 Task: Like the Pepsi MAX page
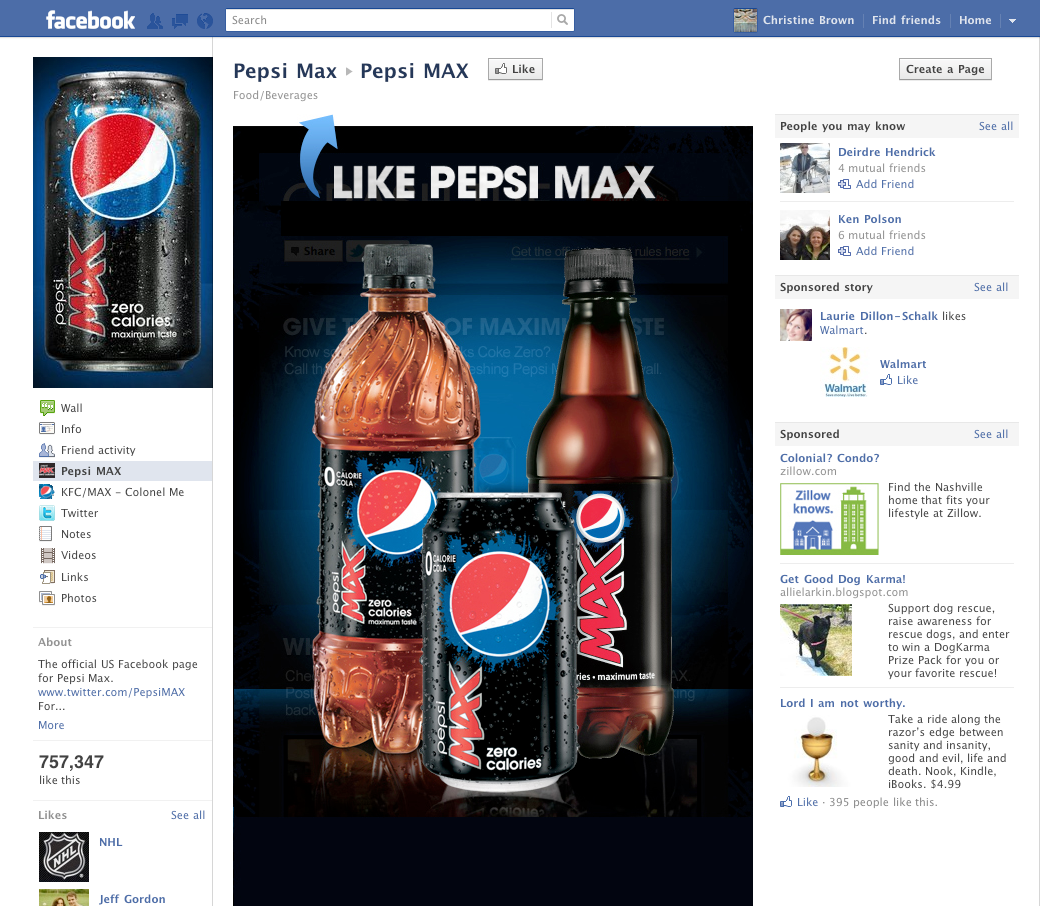[x=515, y=69]
